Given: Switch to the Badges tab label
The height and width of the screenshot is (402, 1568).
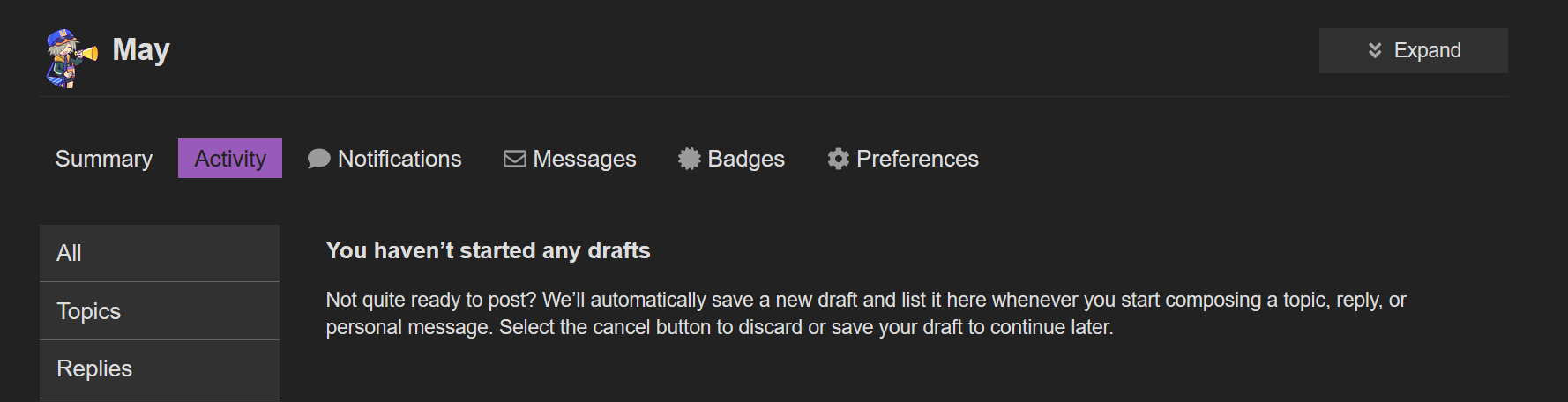Looking at the screenshot, I should [746, 159].
